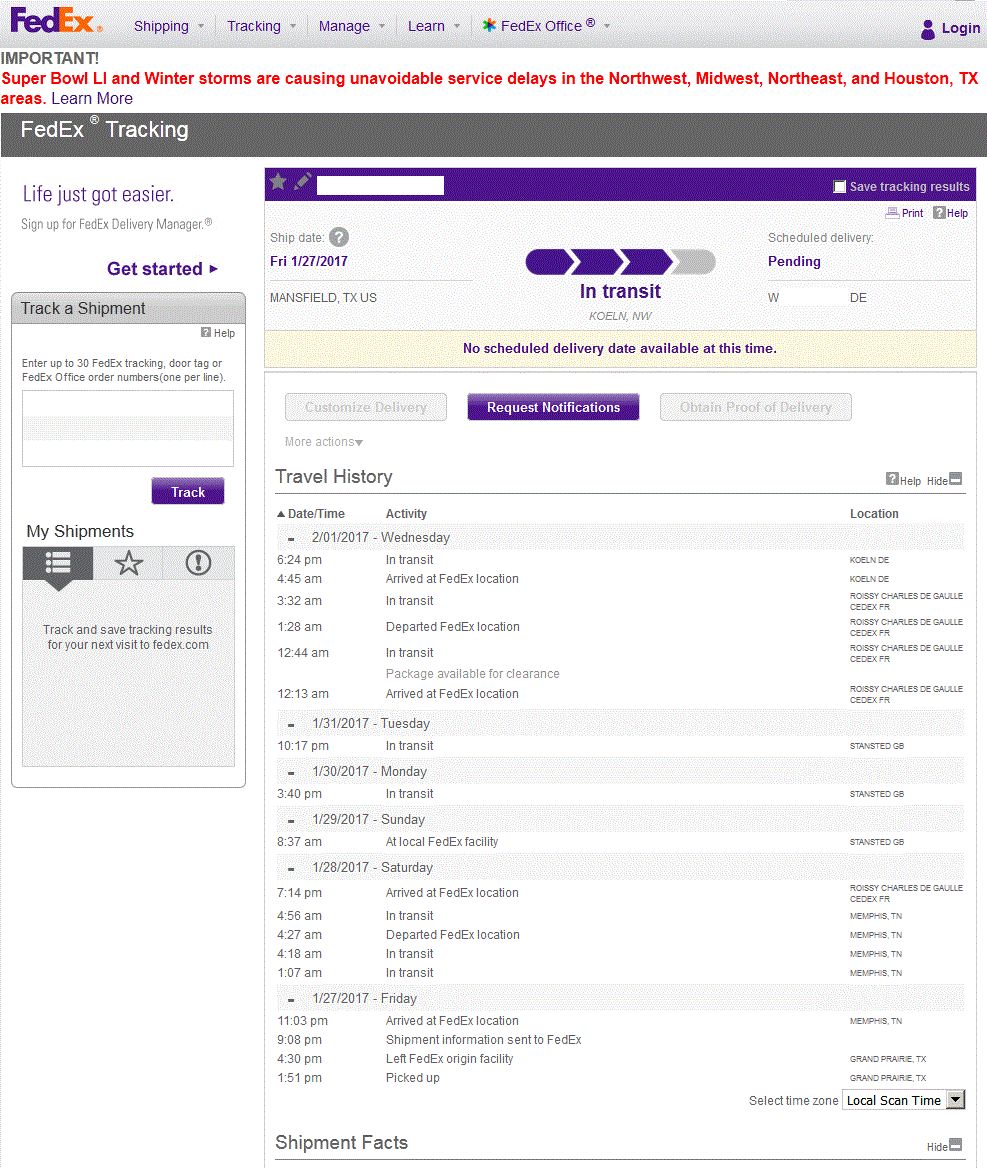
Task: Select the alerts exclamation icon
Action: (x=198, y=563)
